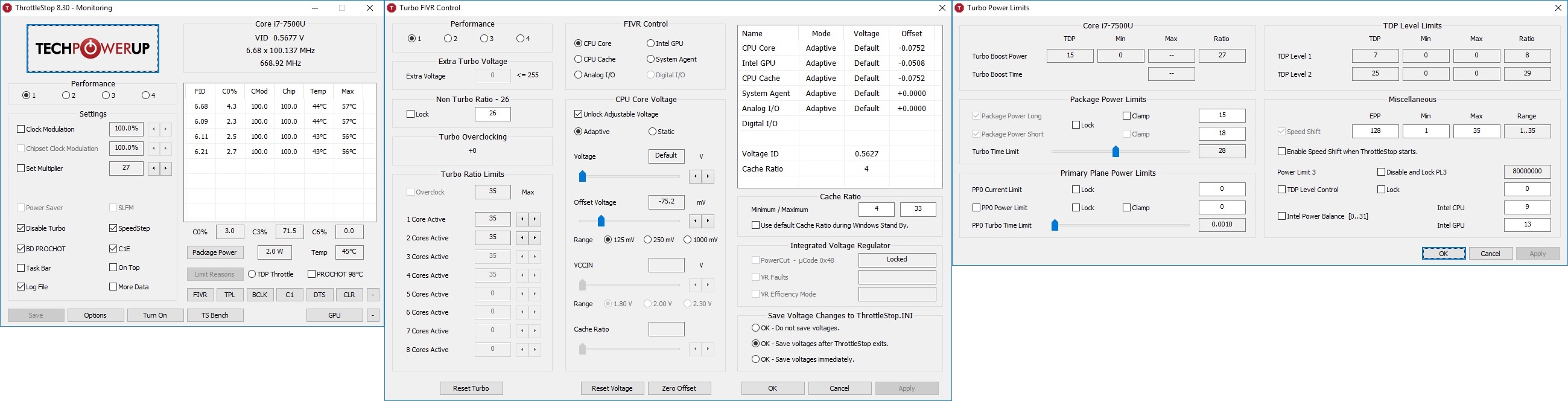Viewport: 1568px width, 401px height.
Task: Click the TechPowerUp logo in ThrottleStop
Action: click(92, 49)
